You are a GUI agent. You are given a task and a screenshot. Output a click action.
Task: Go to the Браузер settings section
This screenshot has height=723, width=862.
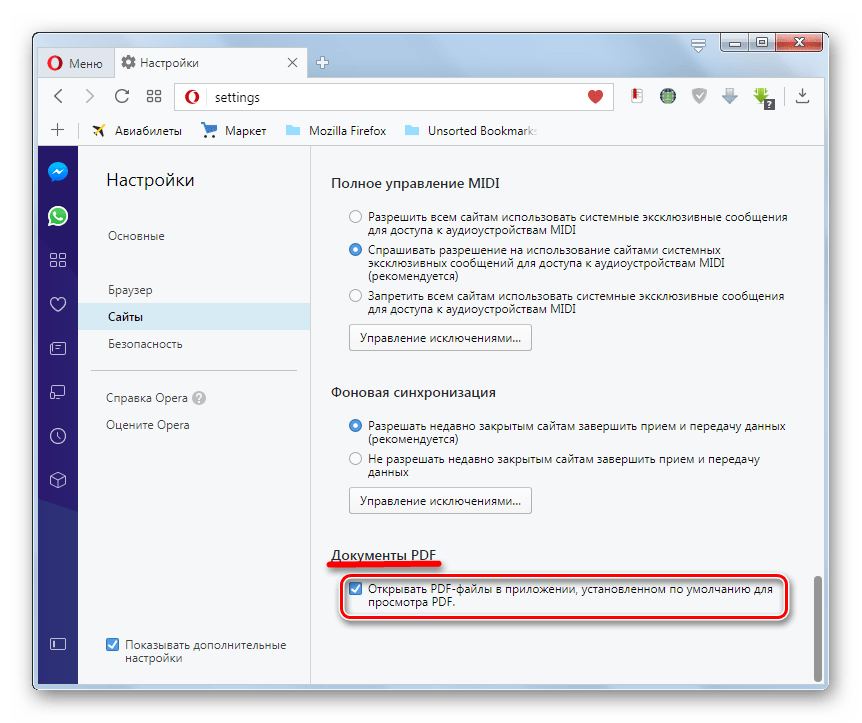(130, 290)
